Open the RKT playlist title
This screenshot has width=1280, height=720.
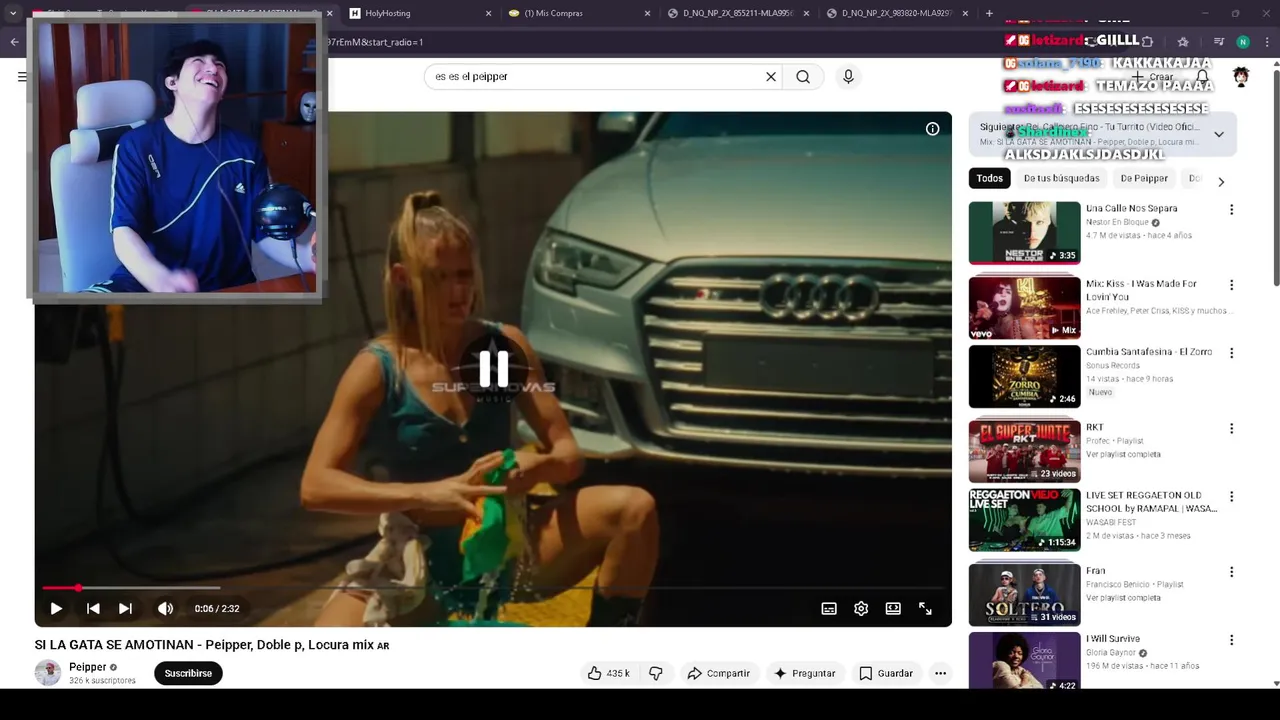(1094, 427)
